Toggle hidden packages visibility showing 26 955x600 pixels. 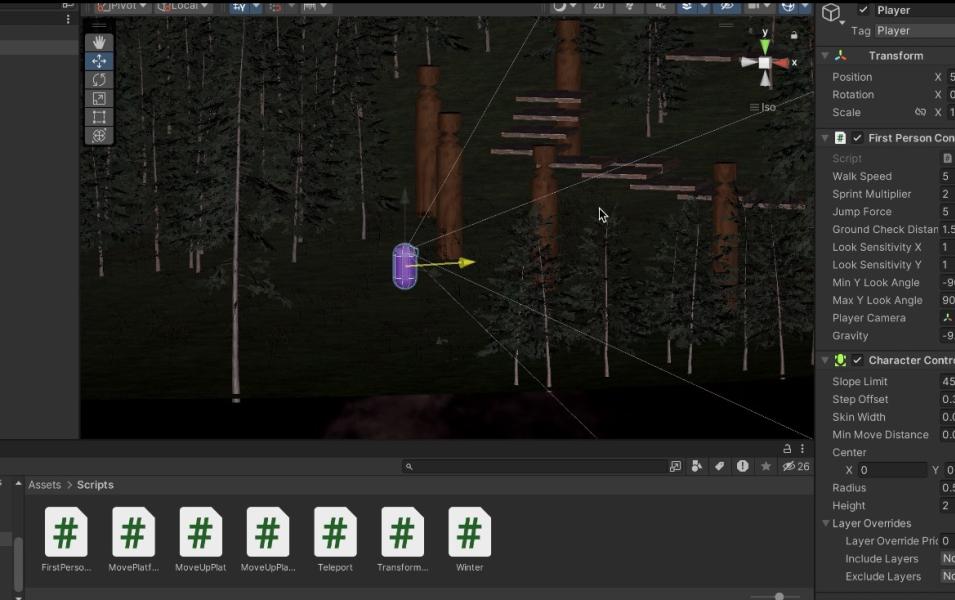click(x=796, y=467)
